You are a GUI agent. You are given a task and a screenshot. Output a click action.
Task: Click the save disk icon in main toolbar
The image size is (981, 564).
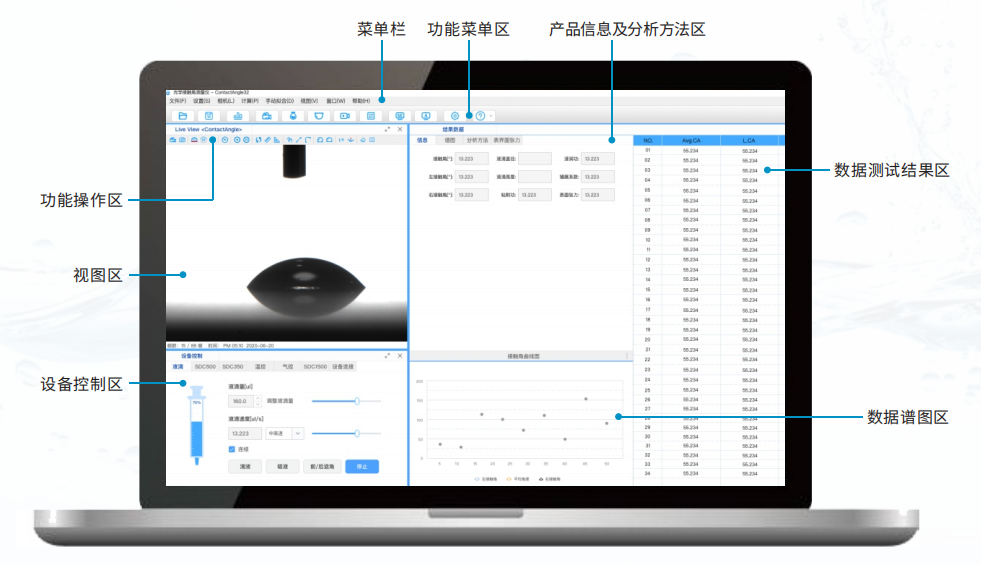point(209,116)
